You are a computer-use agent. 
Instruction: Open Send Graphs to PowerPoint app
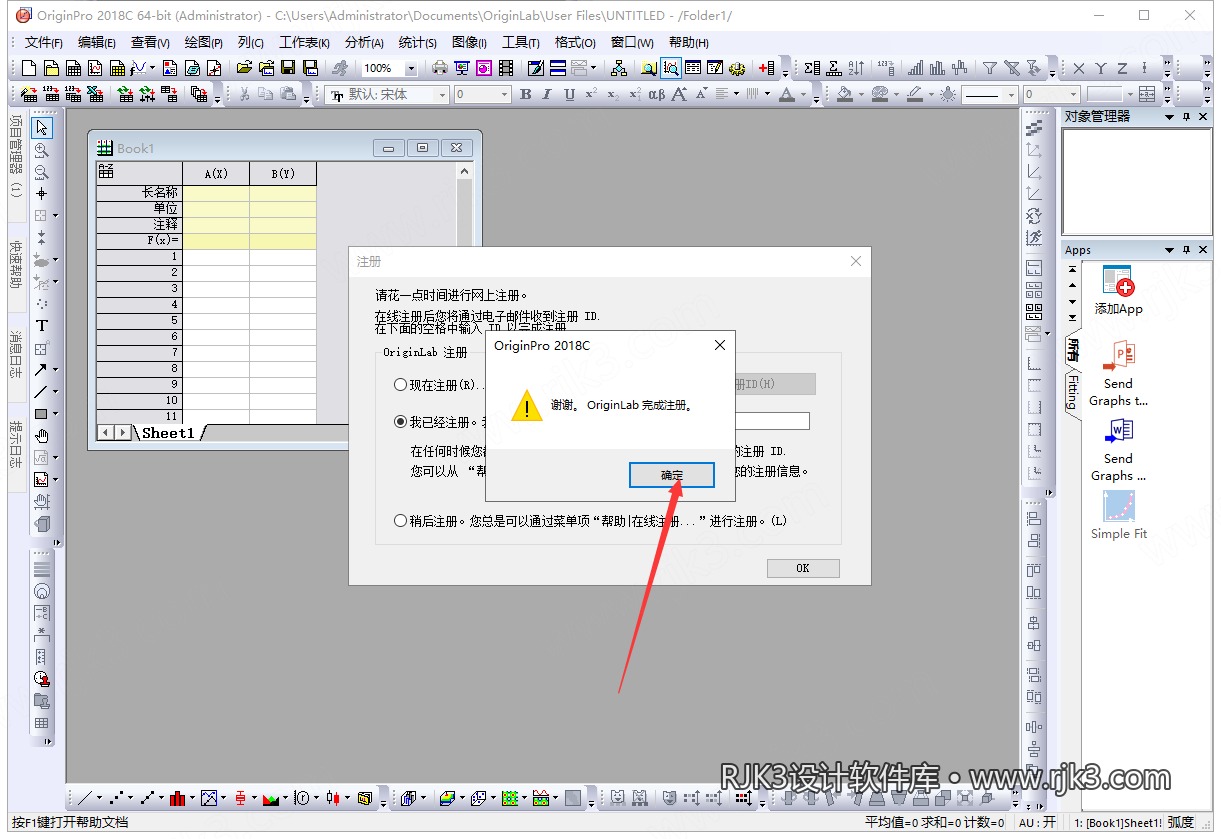1118,373
